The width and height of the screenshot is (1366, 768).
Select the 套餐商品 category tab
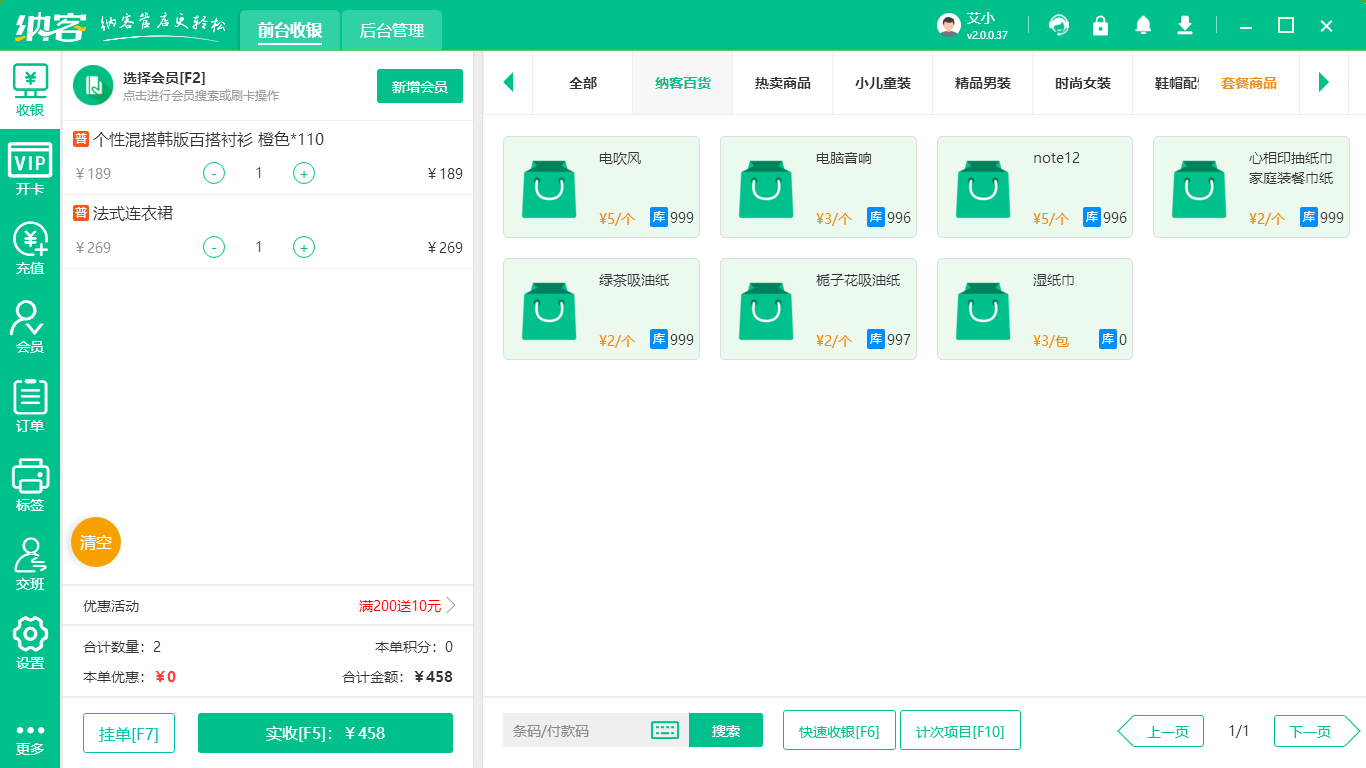coord(1249,83)
